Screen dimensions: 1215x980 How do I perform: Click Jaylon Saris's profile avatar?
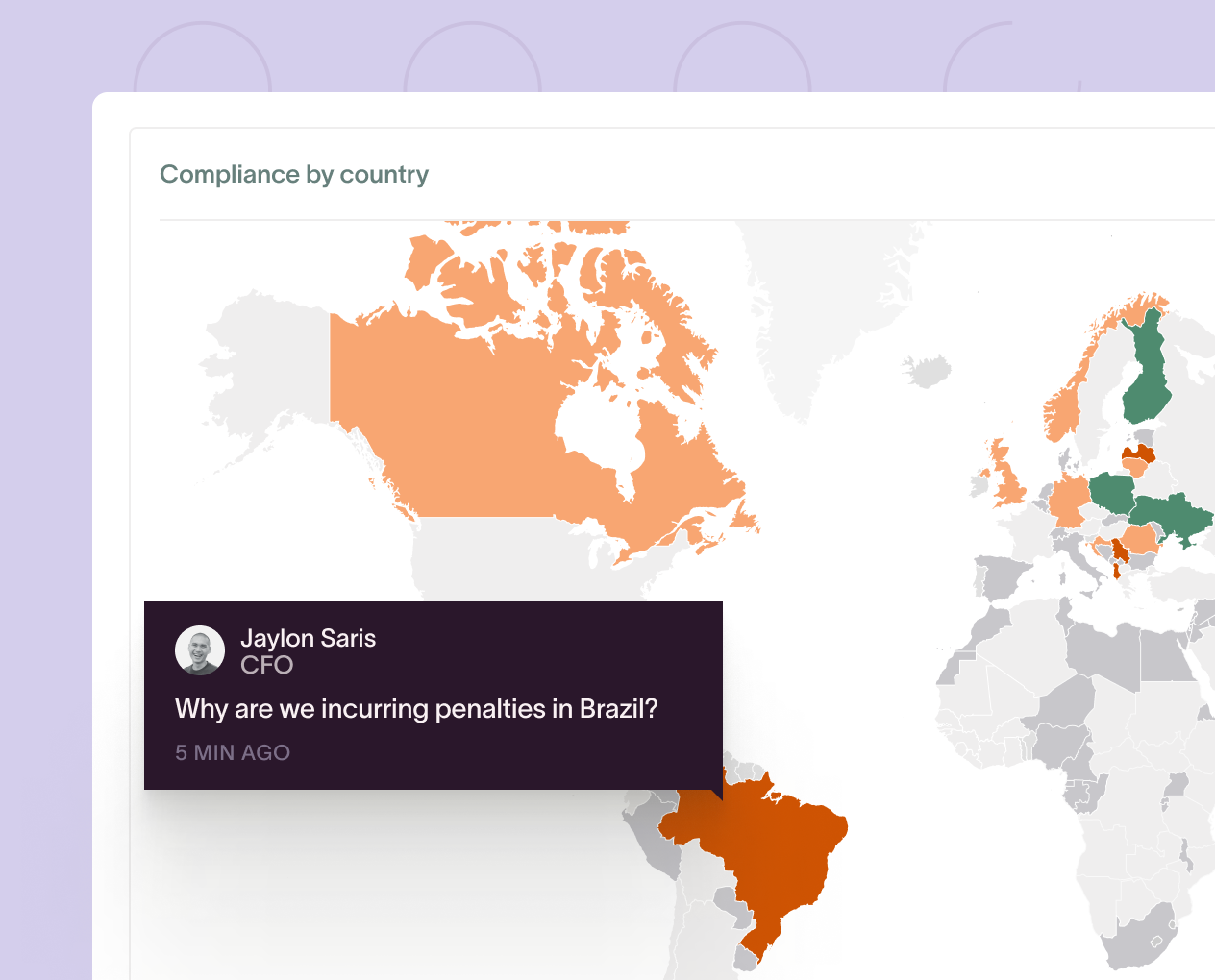point(199,650)
